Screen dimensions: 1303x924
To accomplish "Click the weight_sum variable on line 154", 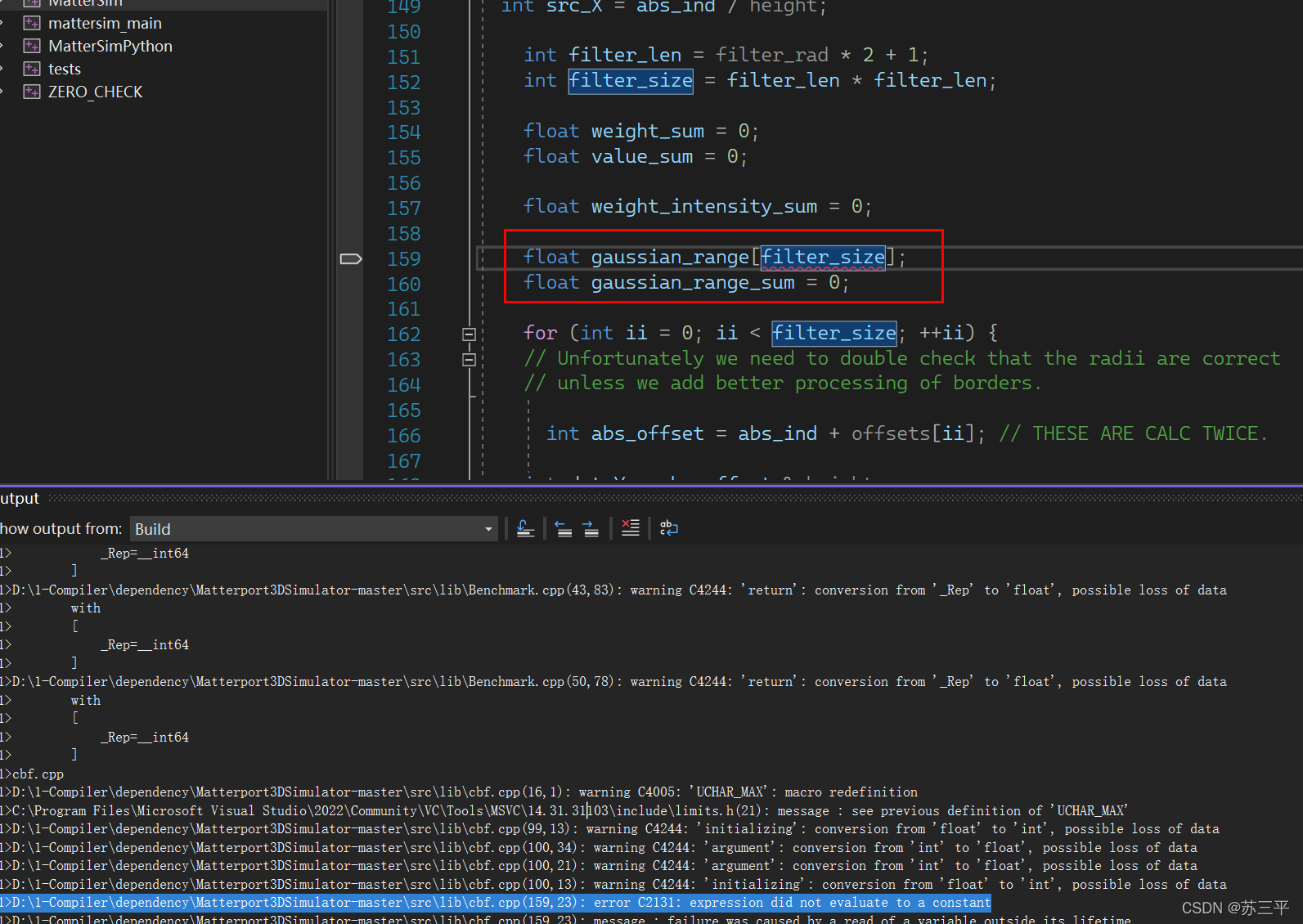I will click(648, 131).
